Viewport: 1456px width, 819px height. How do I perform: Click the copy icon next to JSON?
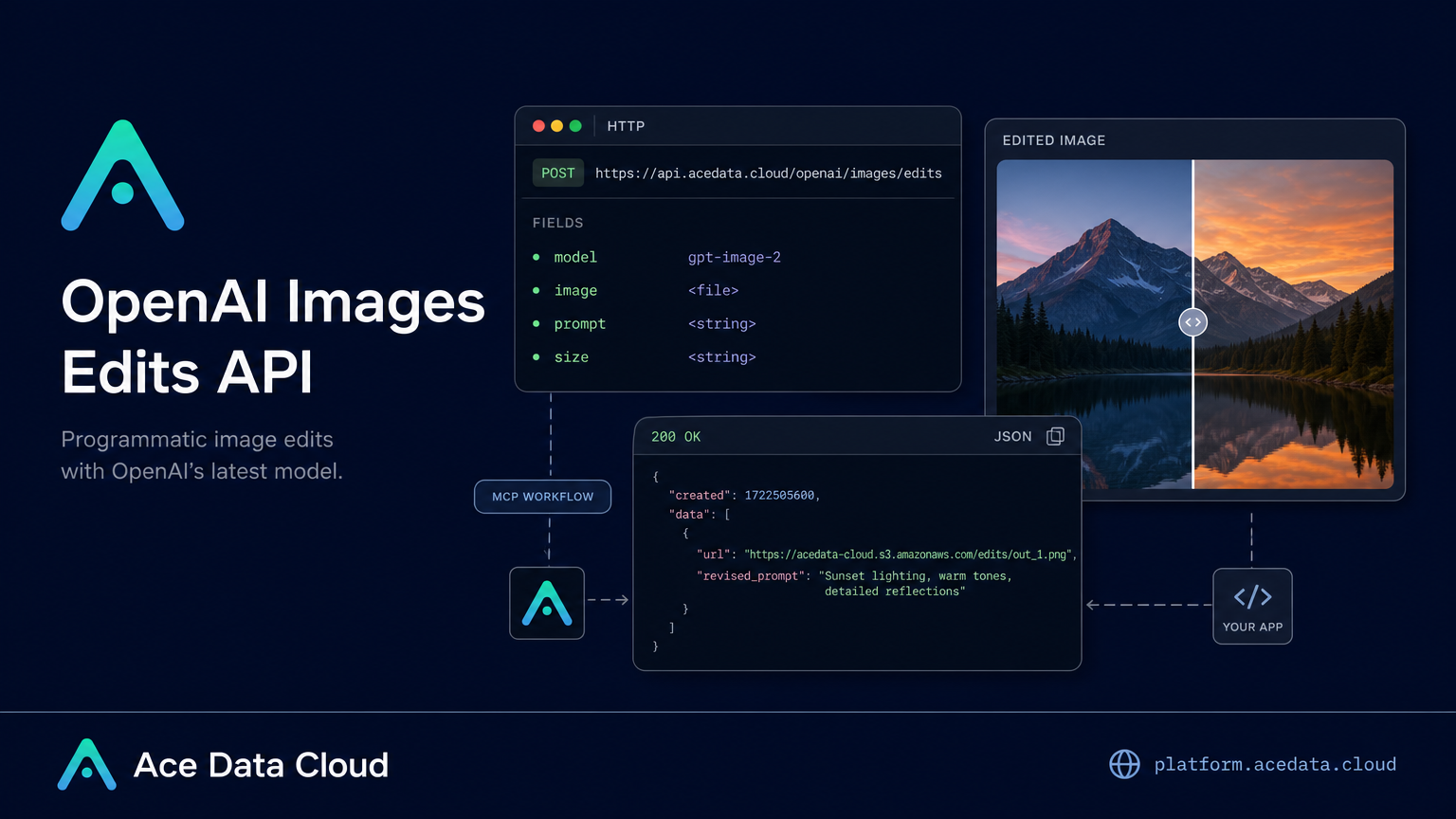1055,436
